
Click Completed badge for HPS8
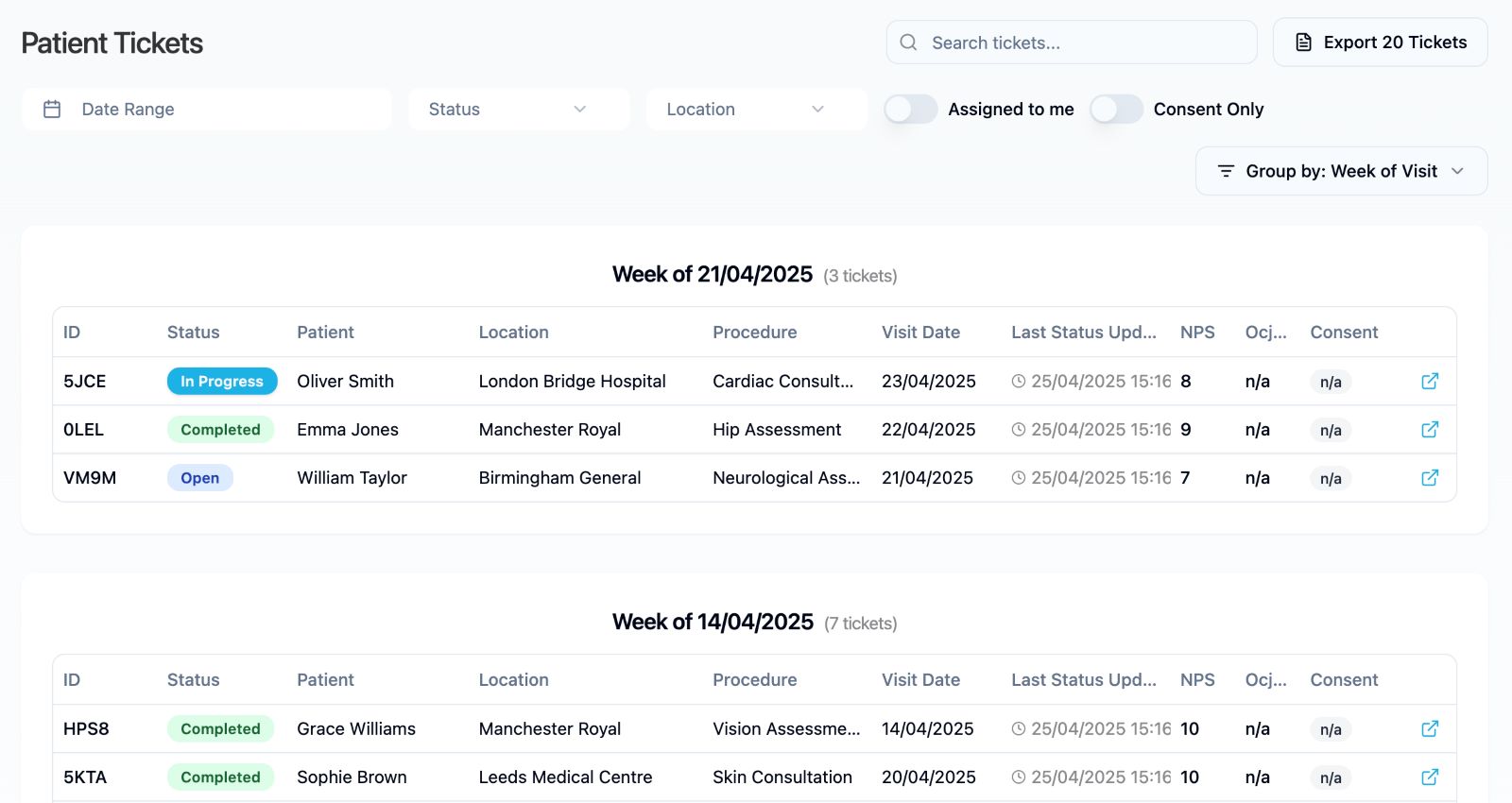(220, 728)
